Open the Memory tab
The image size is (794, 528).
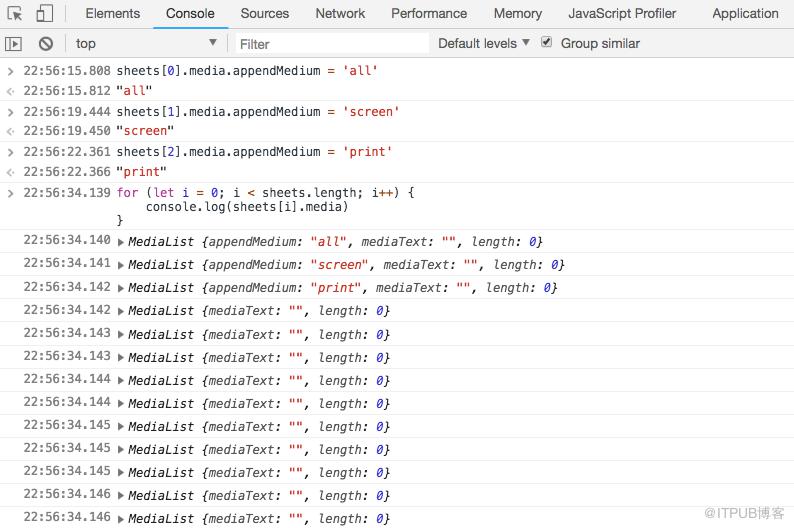pos(518,13)
